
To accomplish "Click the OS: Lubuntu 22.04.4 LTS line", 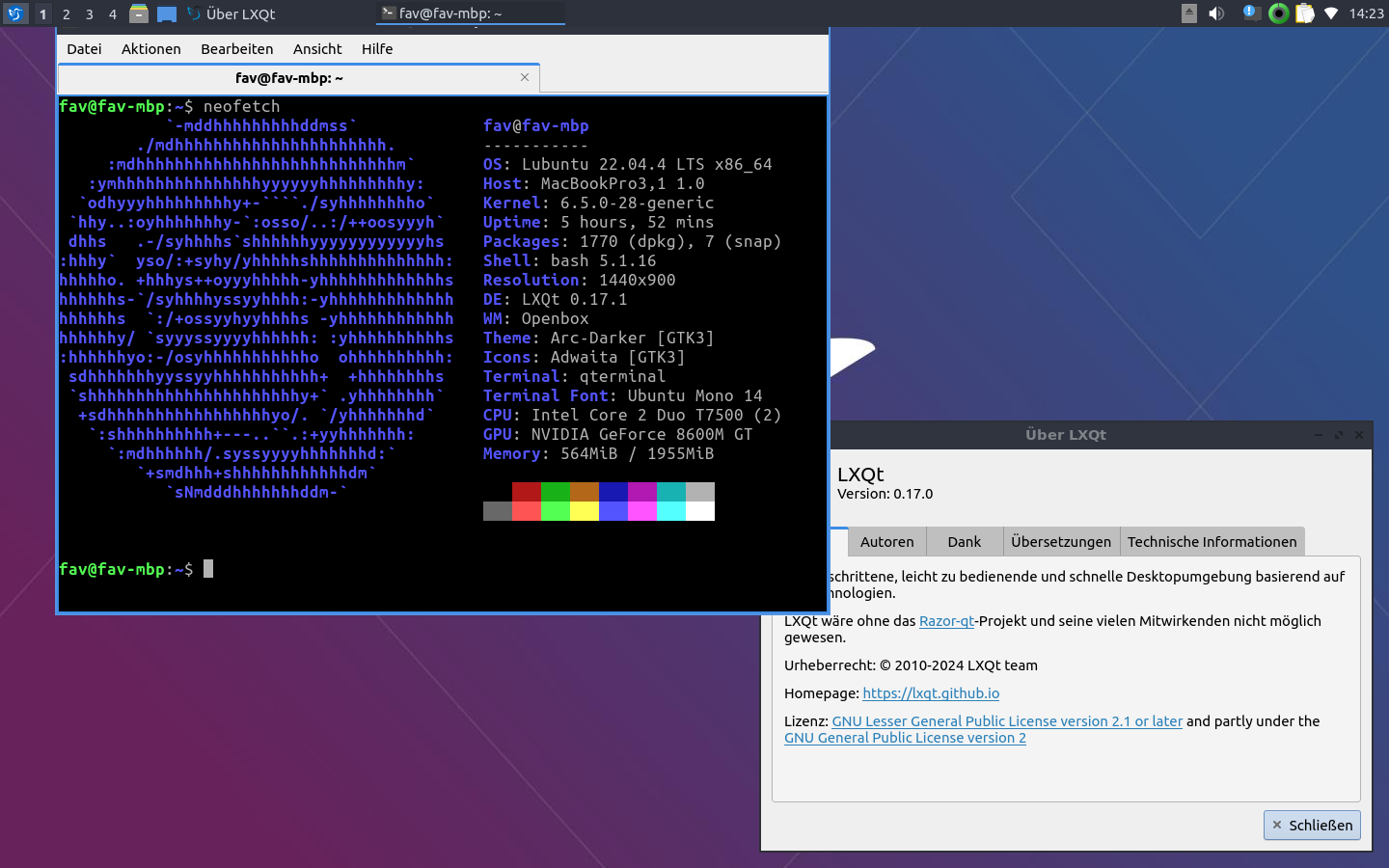I will tap(628, 164).
